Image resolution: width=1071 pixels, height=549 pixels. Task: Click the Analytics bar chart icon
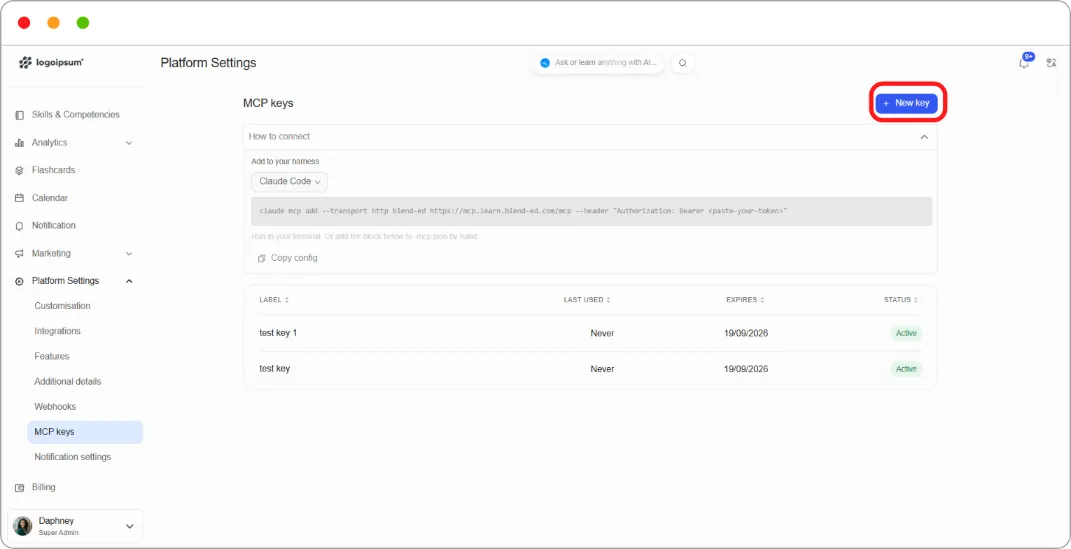point(19,143)
